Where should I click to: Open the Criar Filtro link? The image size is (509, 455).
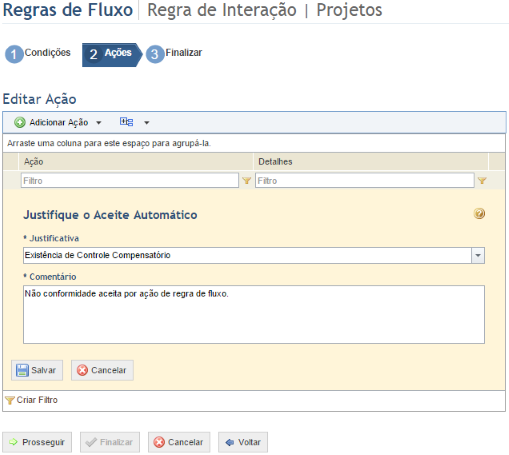coord(32,400)
